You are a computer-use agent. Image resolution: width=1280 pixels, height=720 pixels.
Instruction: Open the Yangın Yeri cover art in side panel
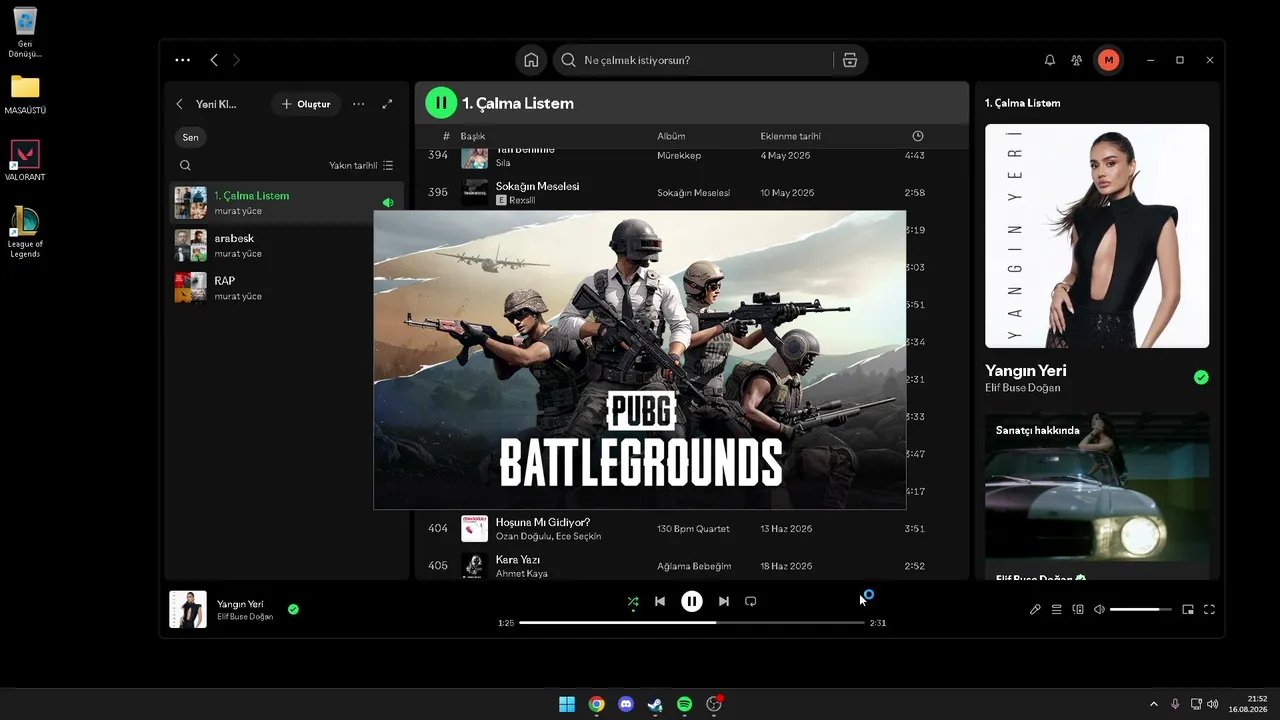(1097, 236)
